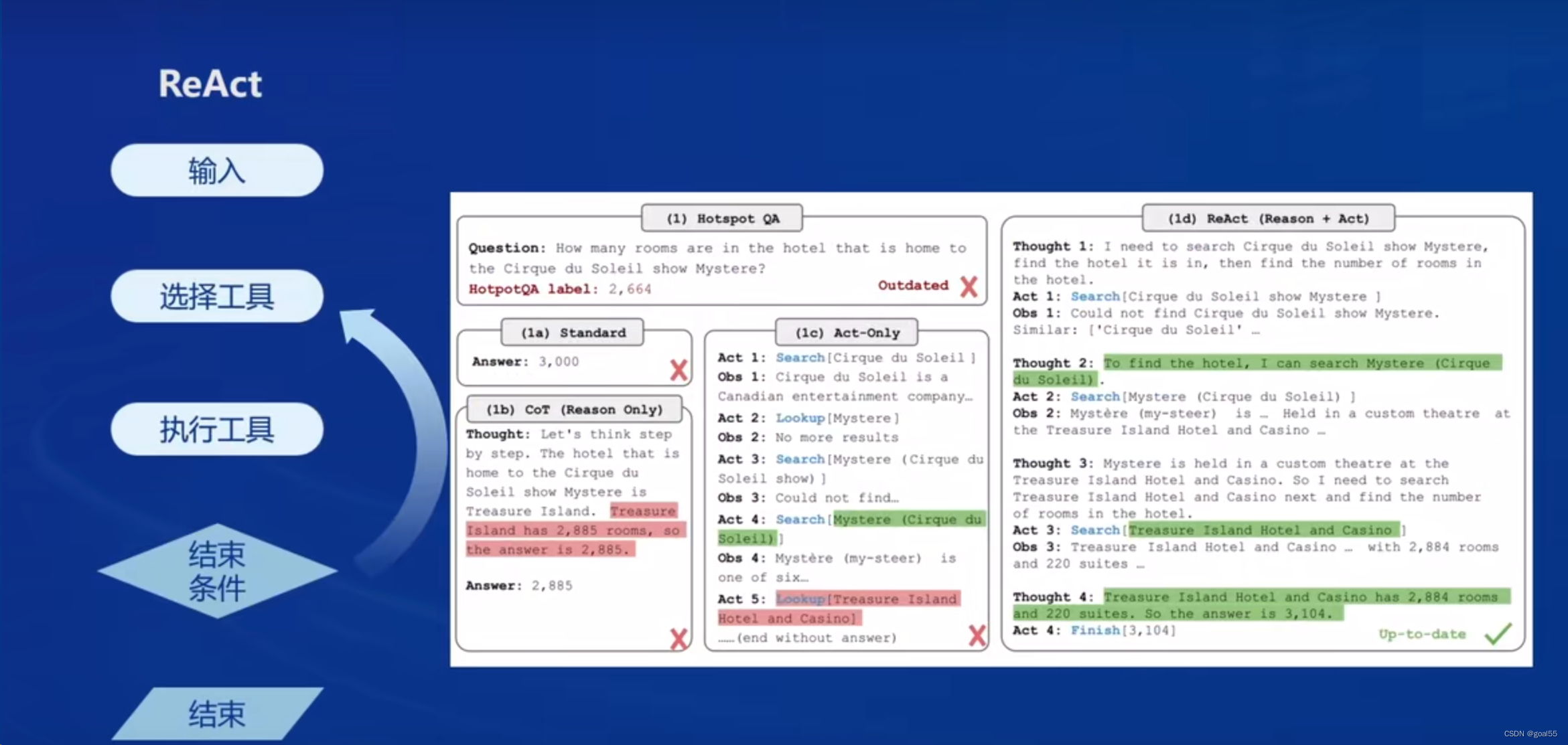Click the red X in Standard box

pos(679,370)
